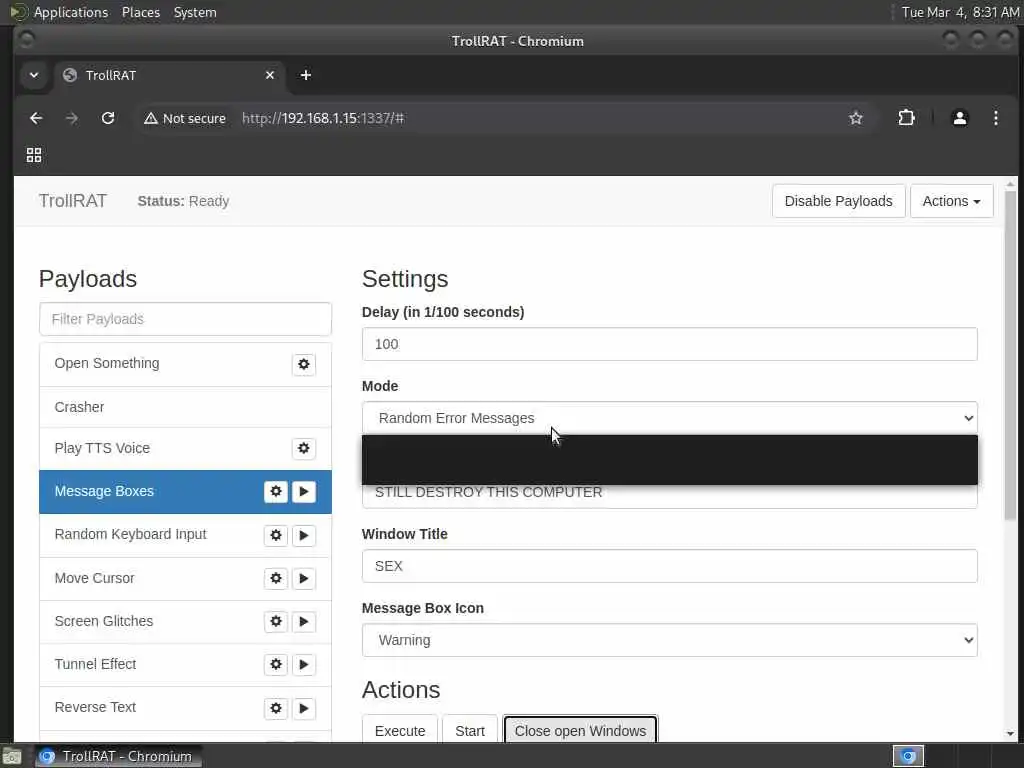
Task: Click Close open Windows button
Action: coord(580,731)
